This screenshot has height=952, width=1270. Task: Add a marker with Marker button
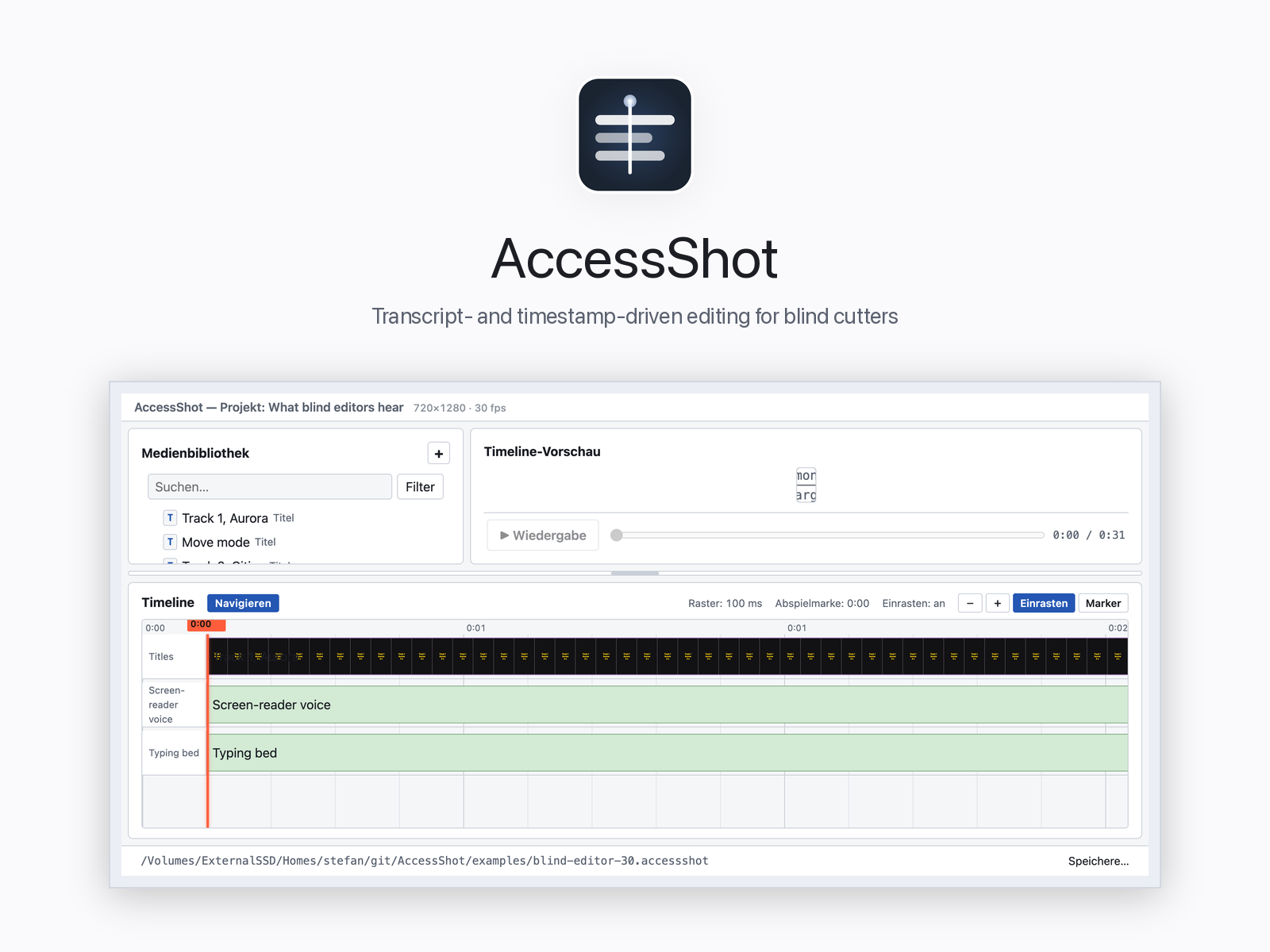1103,604
